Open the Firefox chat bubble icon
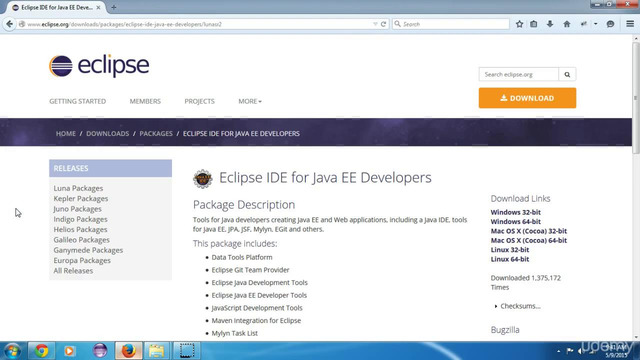This screenshot has height=360, width=640. click(610, 24)
